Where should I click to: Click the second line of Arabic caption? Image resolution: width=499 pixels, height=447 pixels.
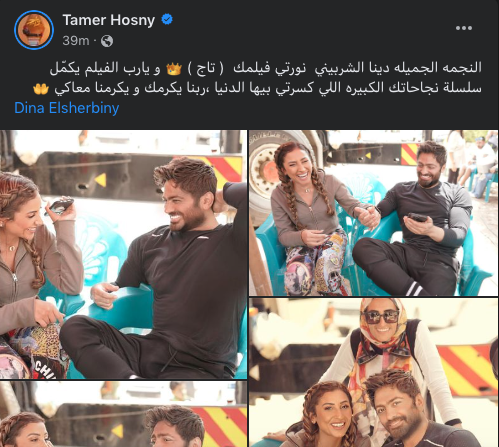[x=257, y=88]
